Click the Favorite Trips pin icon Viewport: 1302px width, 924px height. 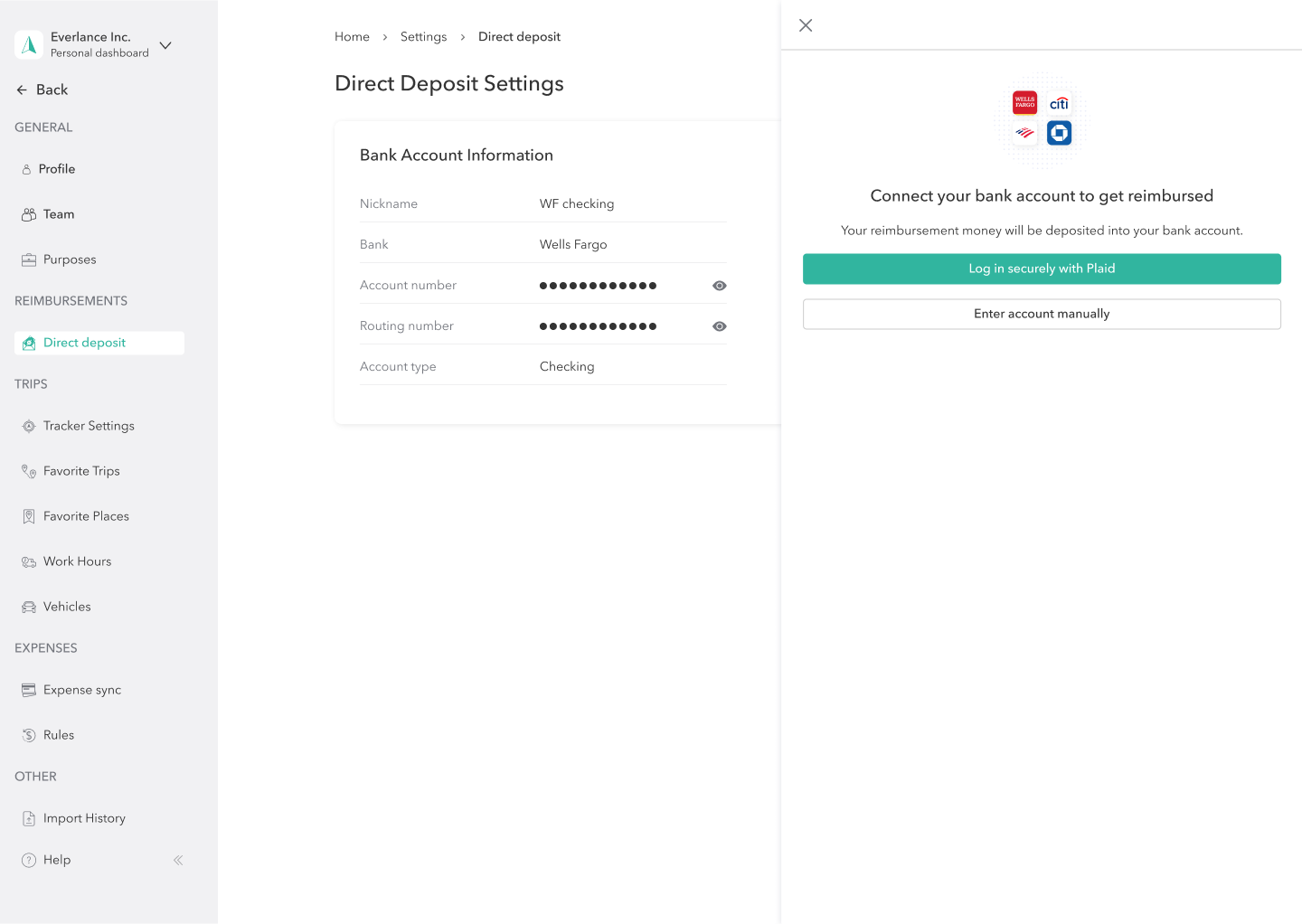pos(29,471)
